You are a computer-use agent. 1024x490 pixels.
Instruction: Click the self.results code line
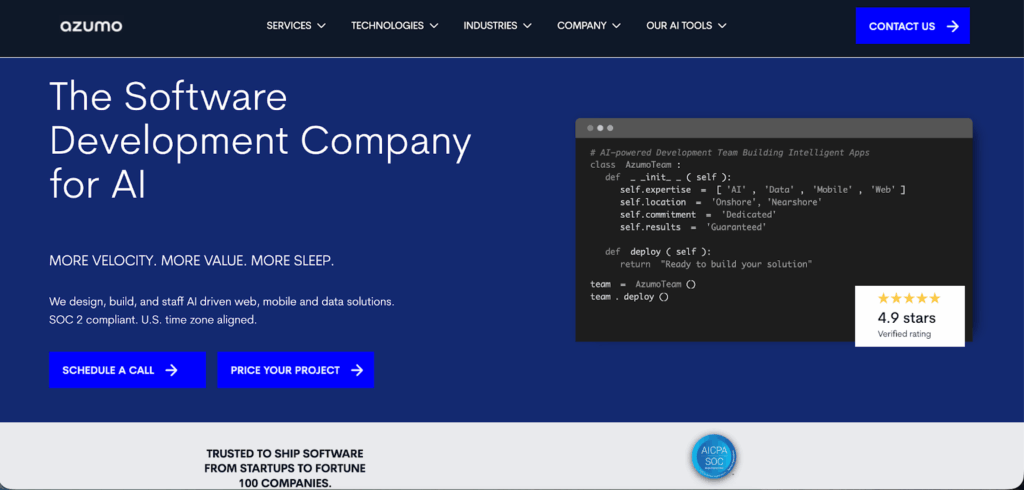[x=693, y=227]
